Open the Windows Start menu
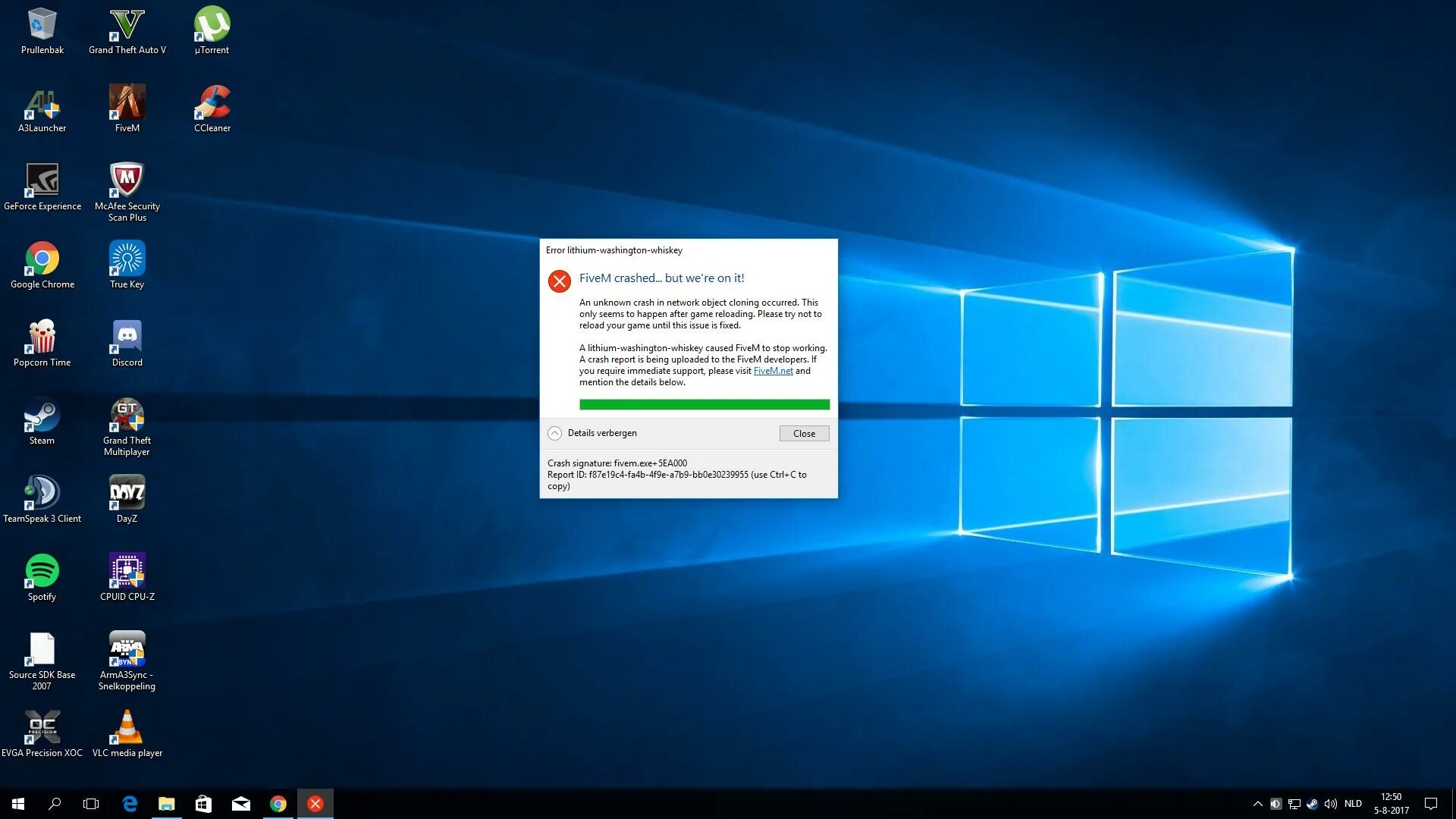Image resolution: width=1456 pixels, height=819 pixels. 18,804
